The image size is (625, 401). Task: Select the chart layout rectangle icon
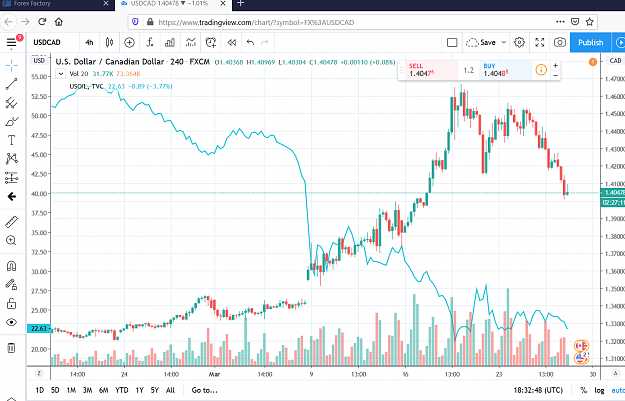(452, 42)
